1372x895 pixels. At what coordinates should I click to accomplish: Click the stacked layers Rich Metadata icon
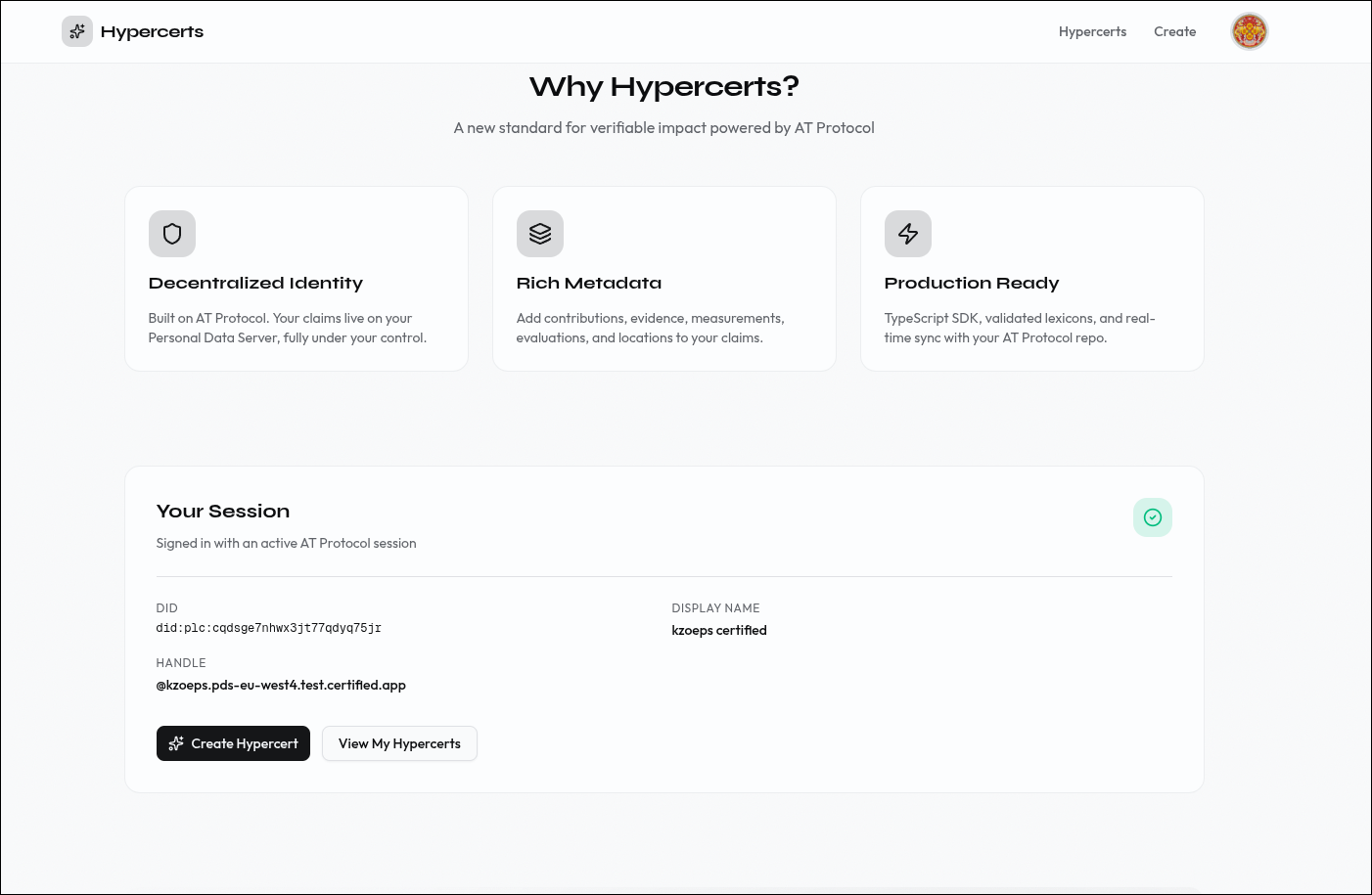click(x=540, y=234)
